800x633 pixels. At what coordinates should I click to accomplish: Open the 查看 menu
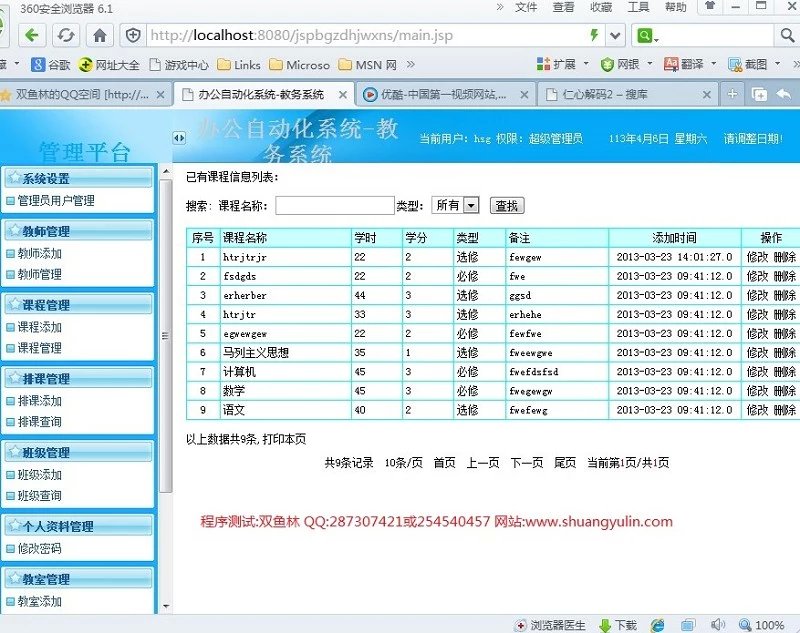click(x=563, y=7)
